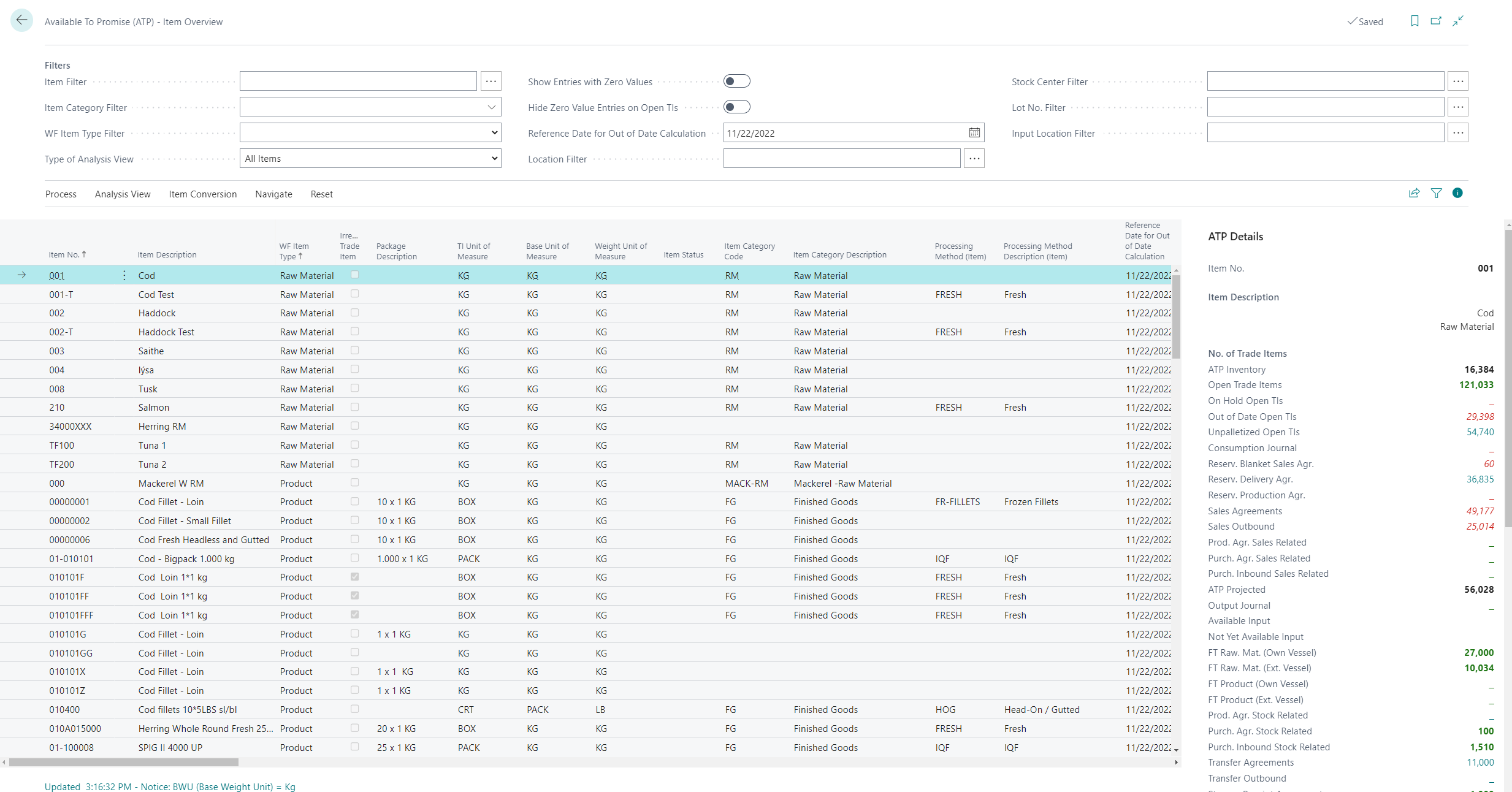Expand the Item Category Filter dropdown
Image resolution: width=1512 pixels, height=792 pixels.
click(491, 107)
